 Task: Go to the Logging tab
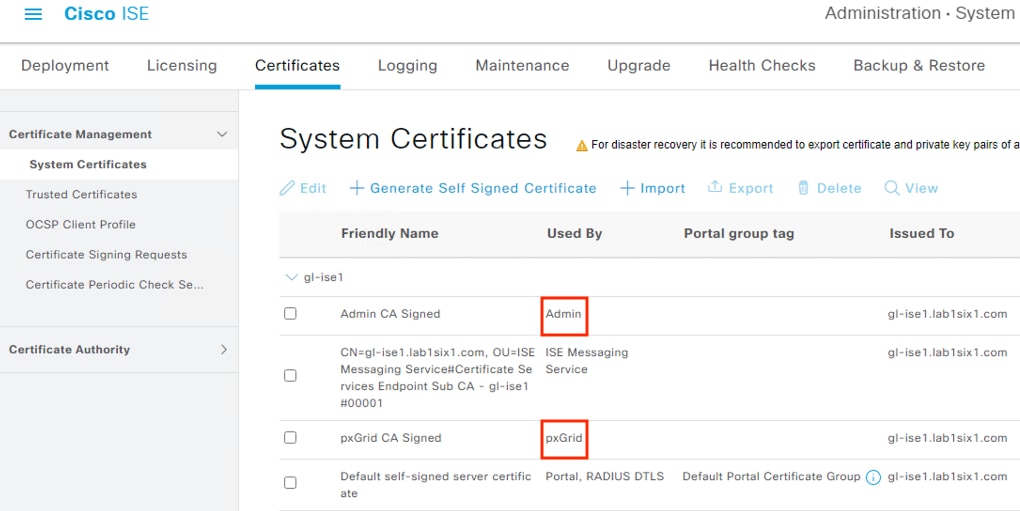(x=407, y=66)
